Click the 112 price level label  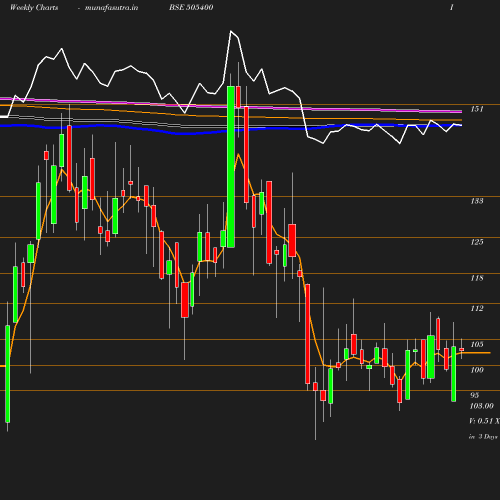click(x=477, y=308)
